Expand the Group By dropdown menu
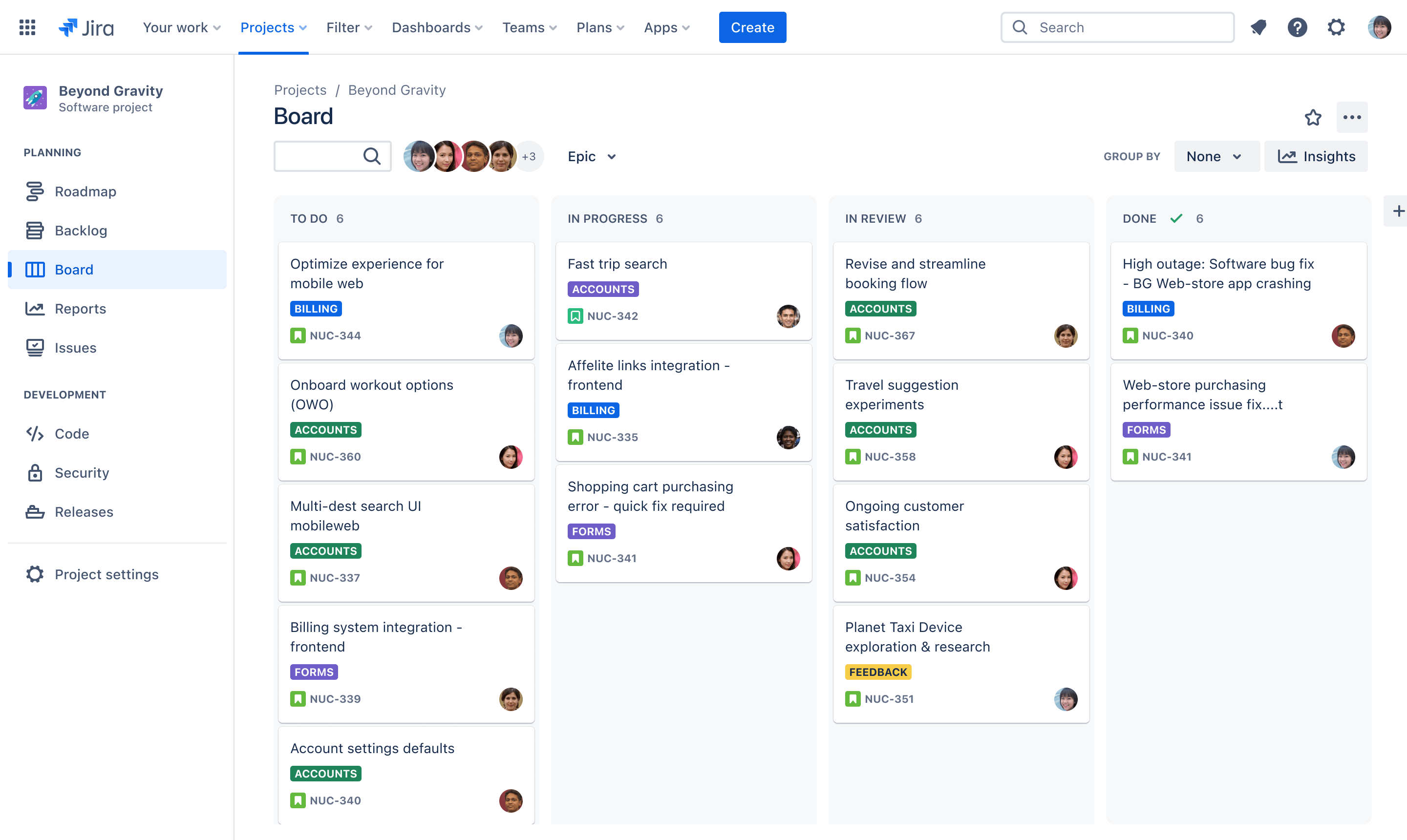The width and height of the screenshot is (1407, 840). tap(1213, 156)
